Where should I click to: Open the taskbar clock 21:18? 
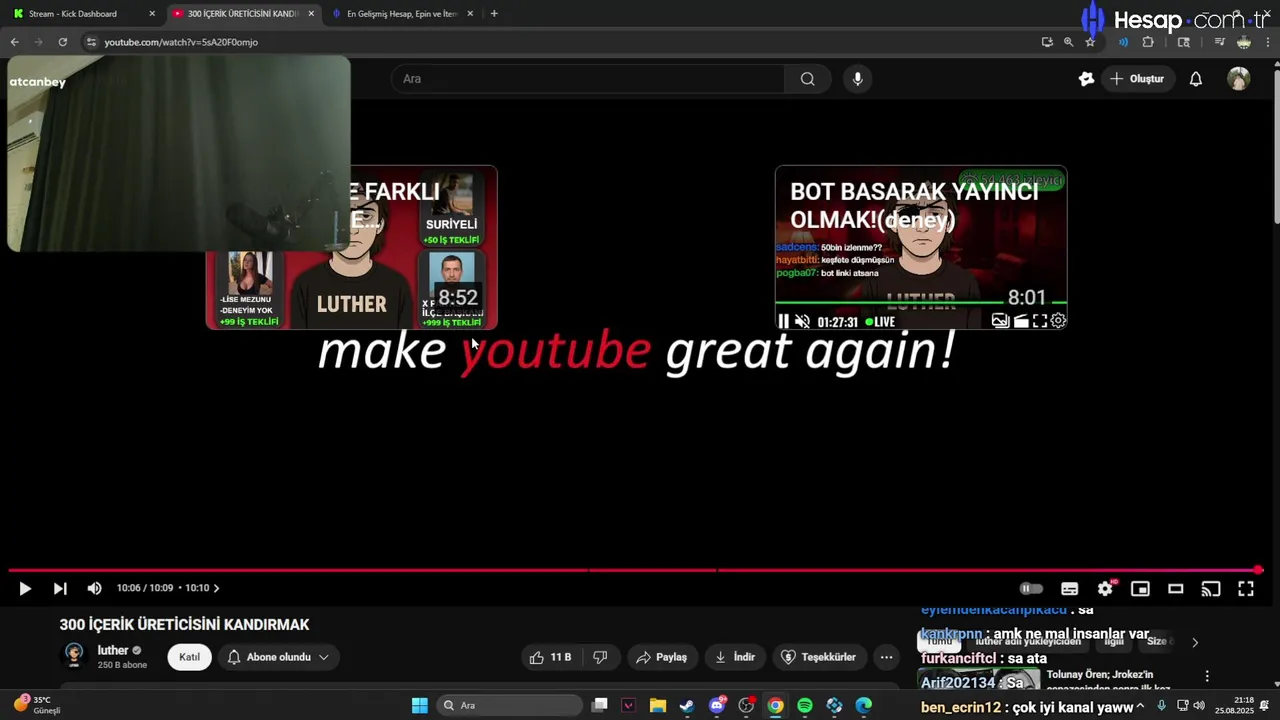click(1234, 705)
